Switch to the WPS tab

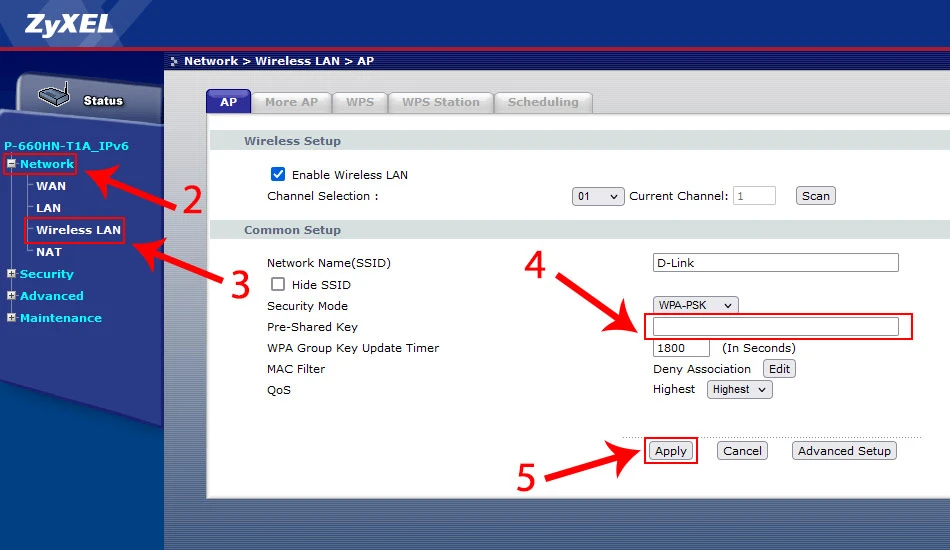point(360,102)
